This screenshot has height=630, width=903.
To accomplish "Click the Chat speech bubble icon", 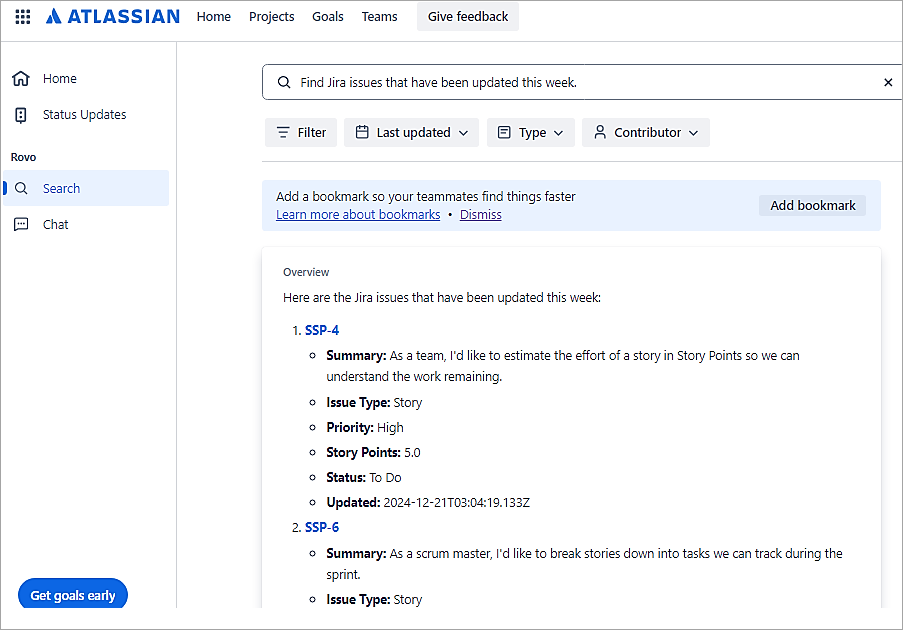I will (21, 225).
